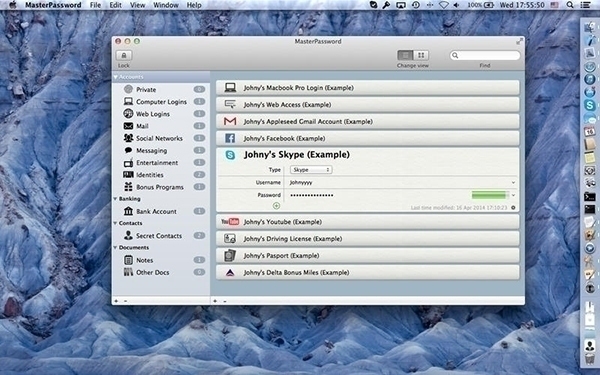The width and height of the screenshot is (600, 375).
Task: Click settings gear next to last modified
Action: [x=513, y=208]
